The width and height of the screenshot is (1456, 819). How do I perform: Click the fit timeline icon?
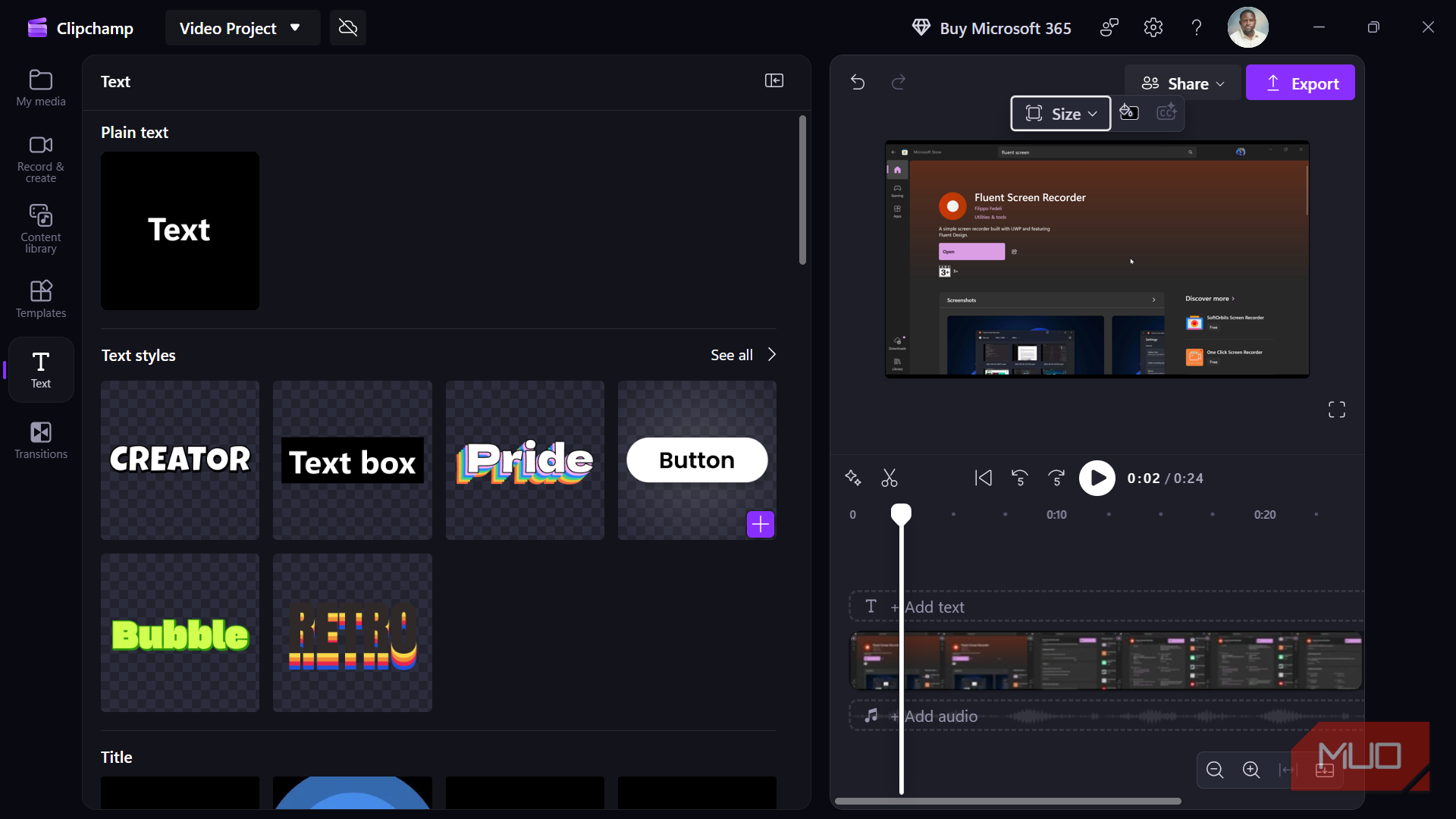coord(1288,770)
